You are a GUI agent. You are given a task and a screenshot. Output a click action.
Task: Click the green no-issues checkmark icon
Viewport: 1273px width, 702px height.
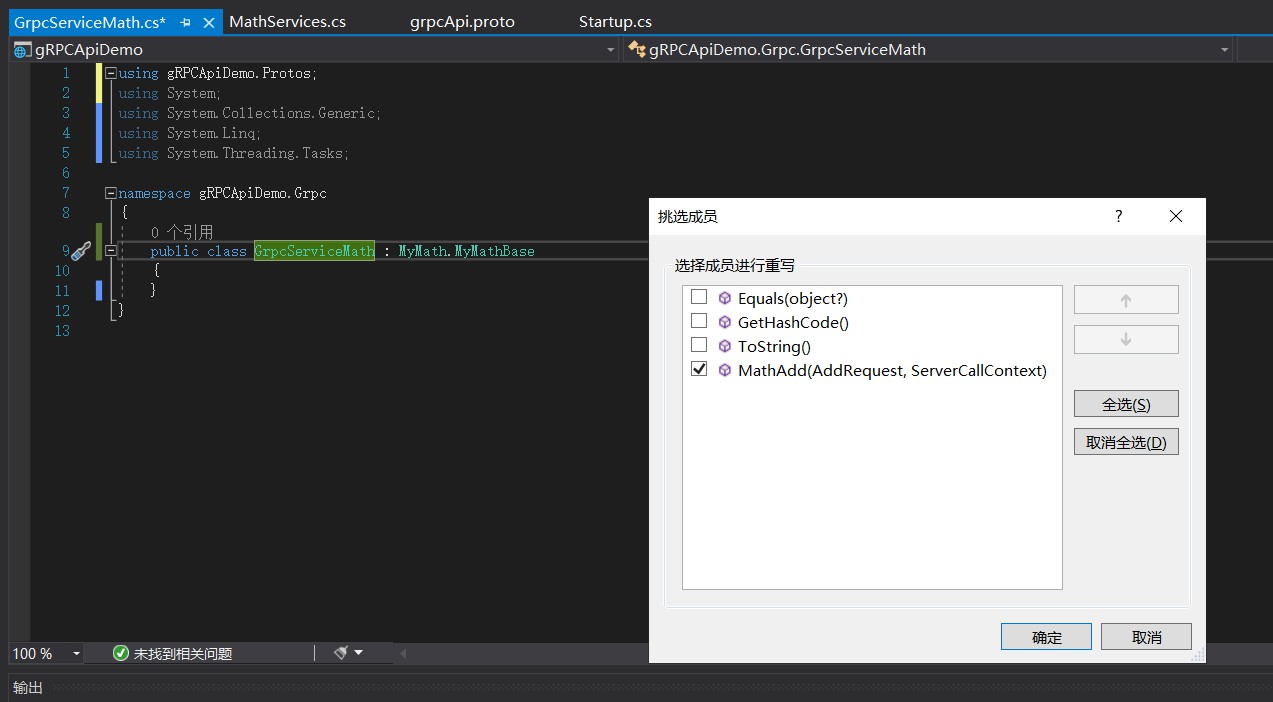[x=121, y=653]
